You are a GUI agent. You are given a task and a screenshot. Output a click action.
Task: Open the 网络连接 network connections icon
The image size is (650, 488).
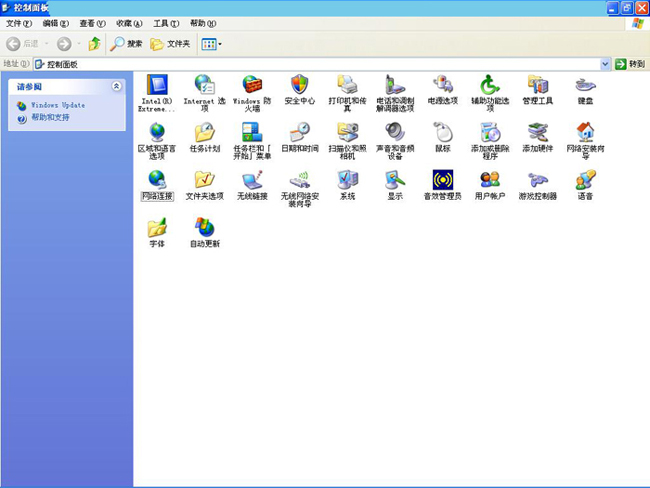(157, 180)
